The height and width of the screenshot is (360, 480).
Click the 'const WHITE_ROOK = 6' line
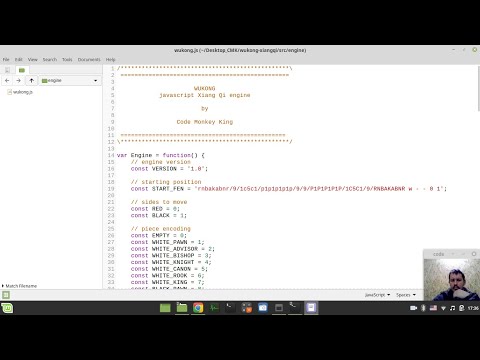(x=167, y=275)
